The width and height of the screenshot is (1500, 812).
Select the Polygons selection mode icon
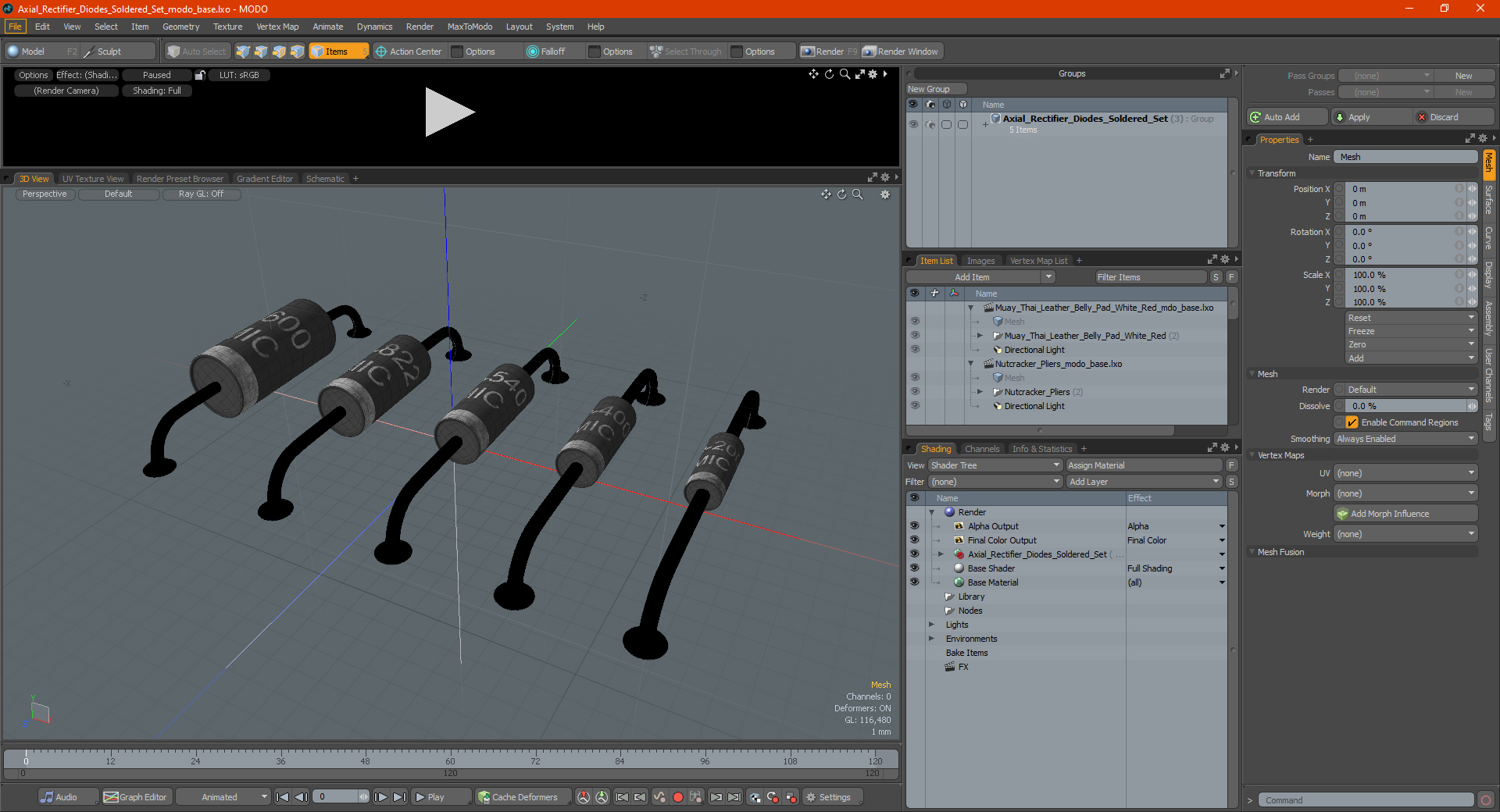pyautogui.click(x=279, y=52)
